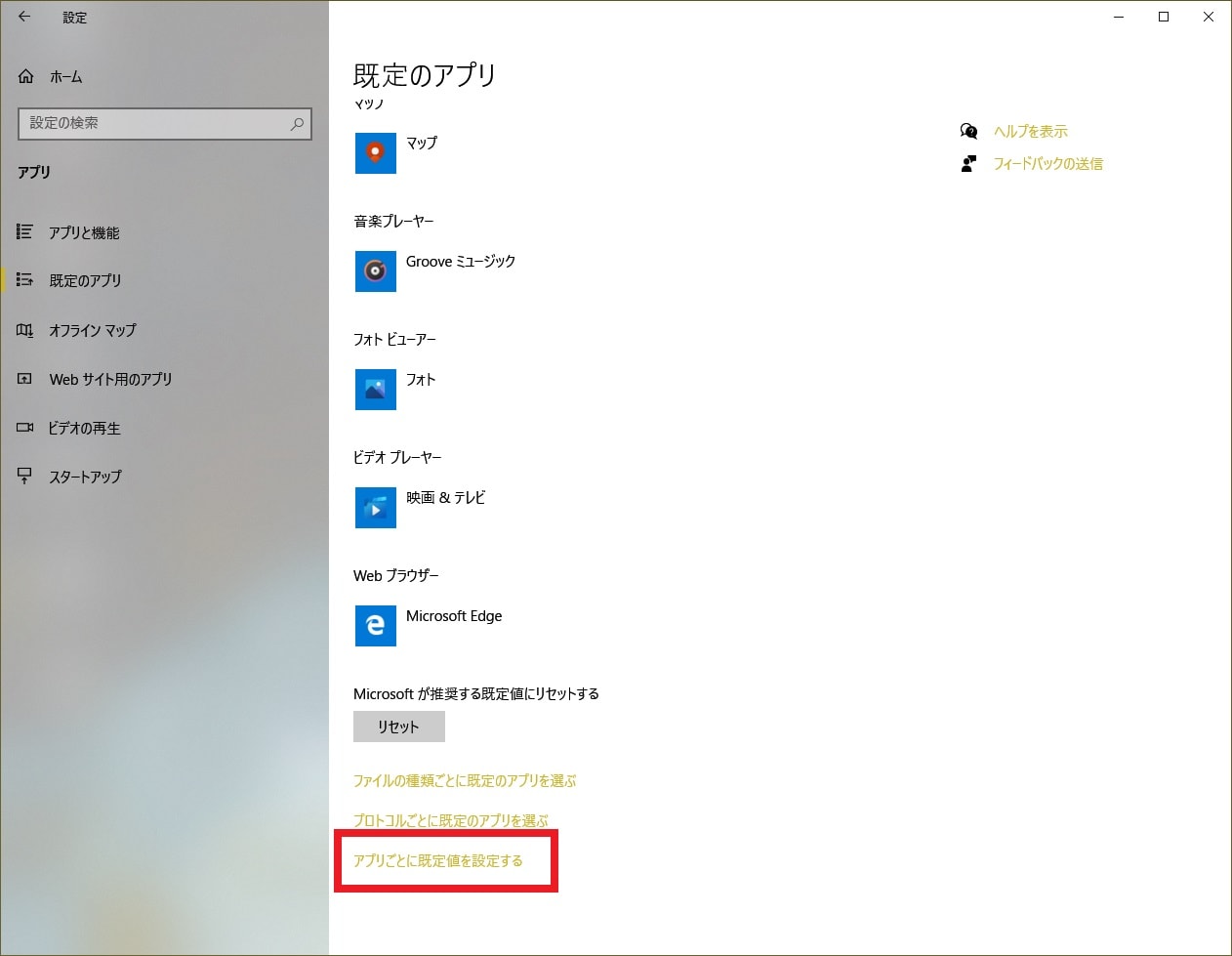This screenshot has width=1232, height=956.
Task: Click the search magnifier icon
Action: [297, 123]
